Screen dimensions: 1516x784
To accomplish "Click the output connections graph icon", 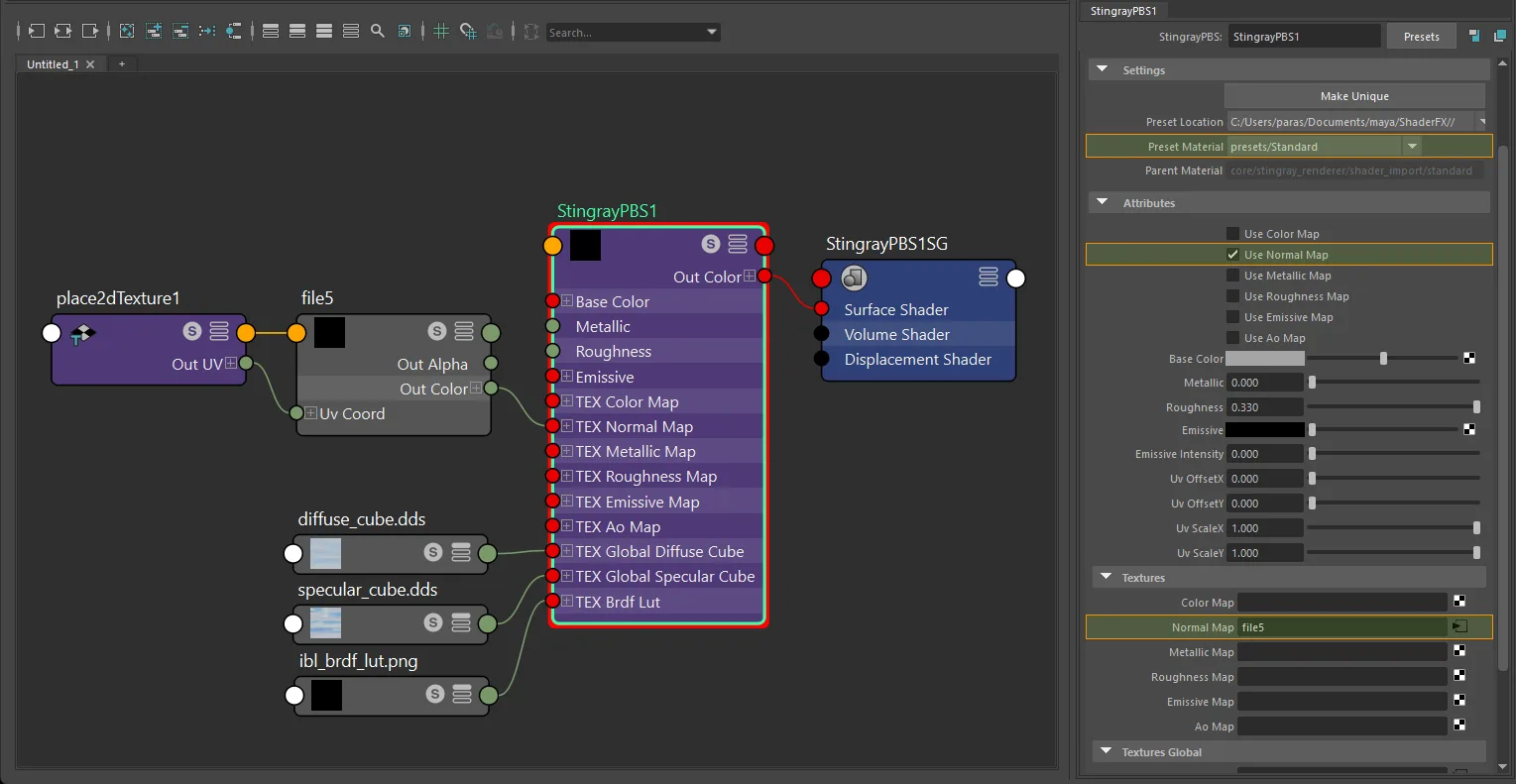I will coord(90,31).
